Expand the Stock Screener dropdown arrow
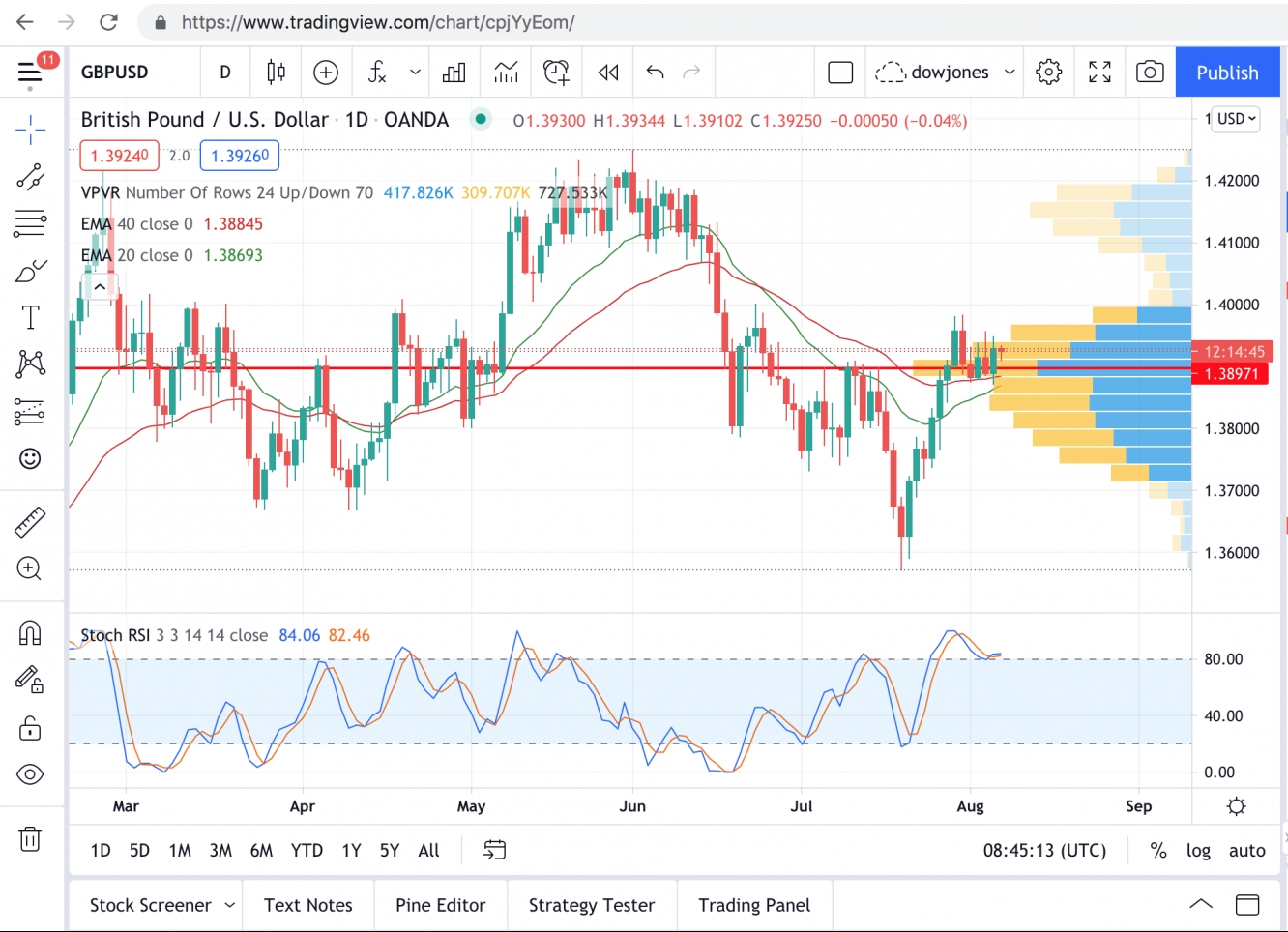Viewport: 1288px width, 932px height. [230, 906]
